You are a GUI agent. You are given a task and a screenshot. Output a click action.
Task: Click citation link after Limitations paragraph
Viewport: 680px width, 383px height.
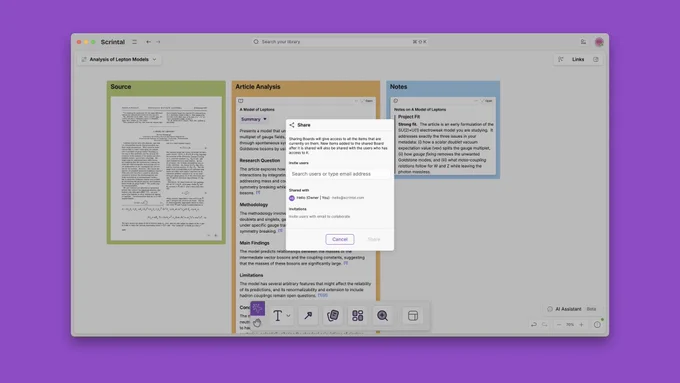pos(323,295)
